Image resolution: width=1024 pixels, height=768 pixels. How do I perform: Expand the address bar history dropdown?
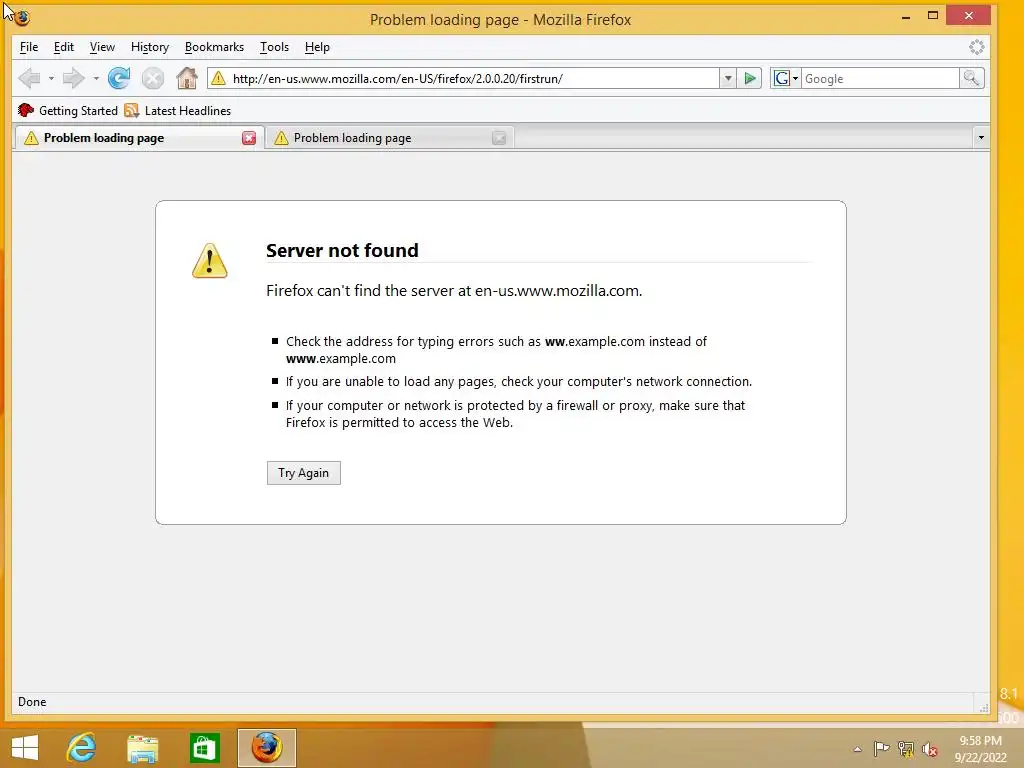click(728, 78)
